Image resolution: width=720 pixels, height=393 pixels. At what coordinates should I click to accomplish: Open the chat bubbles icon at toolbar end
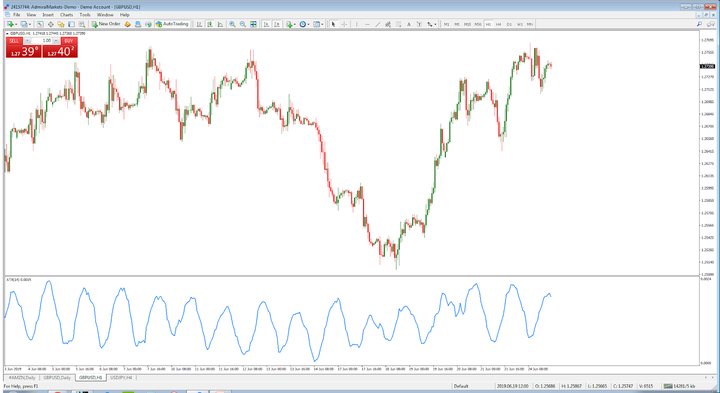pyautogui.click(x=711, y=24)
